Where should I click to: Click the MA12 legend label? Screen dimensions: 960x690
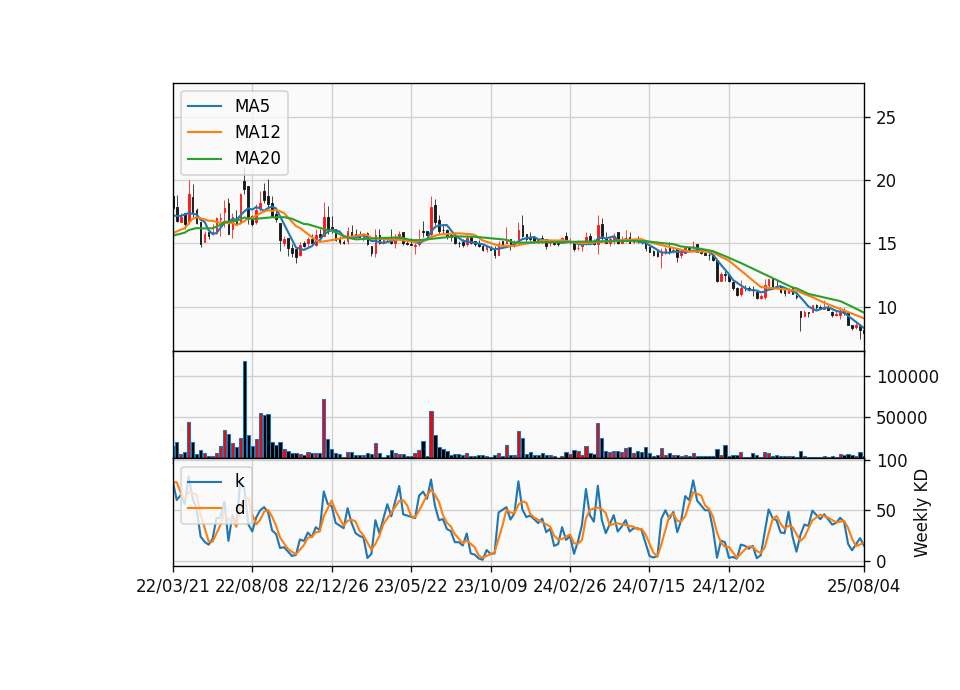[x=257, y=132]
